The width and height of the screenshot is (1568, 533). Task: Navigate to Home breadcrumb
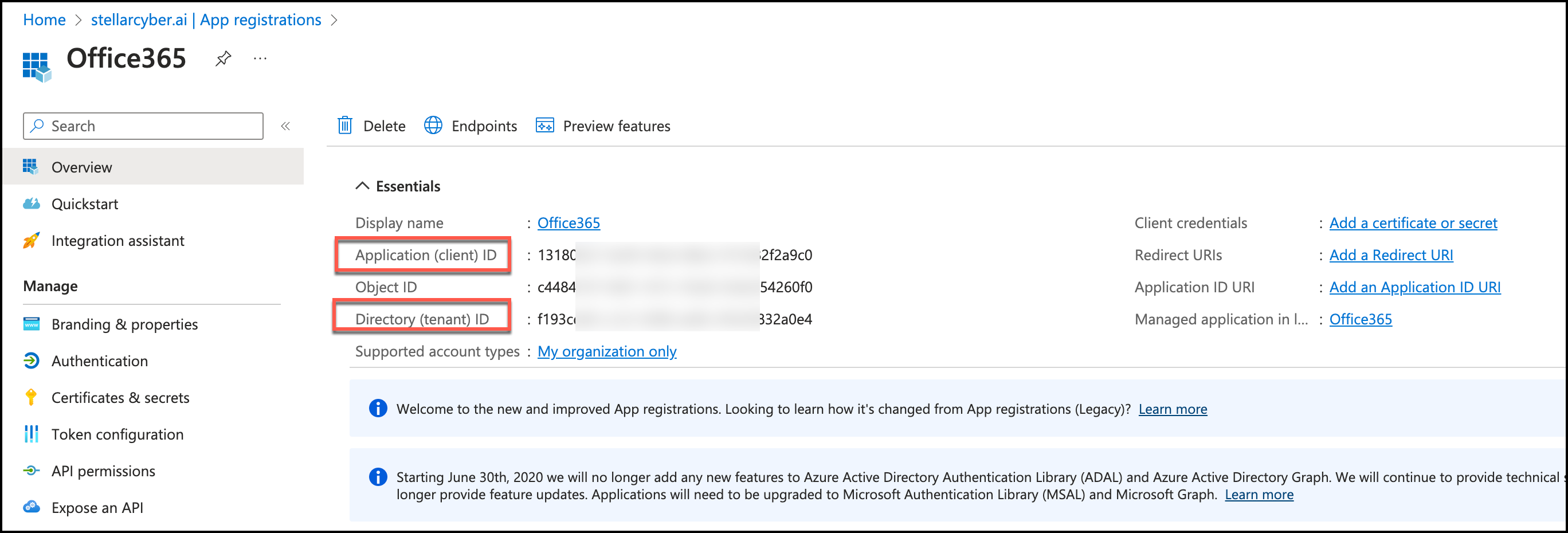tap(44, 20)
